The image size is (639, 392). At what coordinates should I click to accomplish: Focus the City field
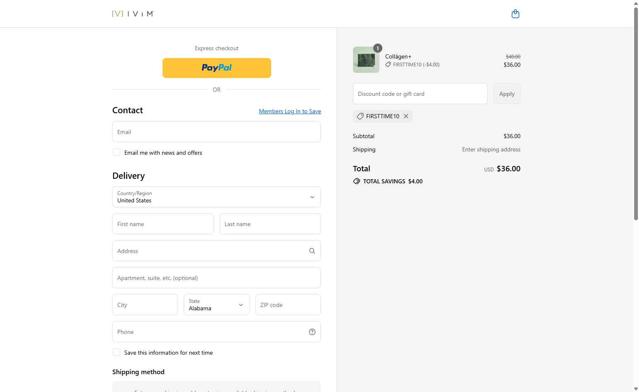[145, 305]
